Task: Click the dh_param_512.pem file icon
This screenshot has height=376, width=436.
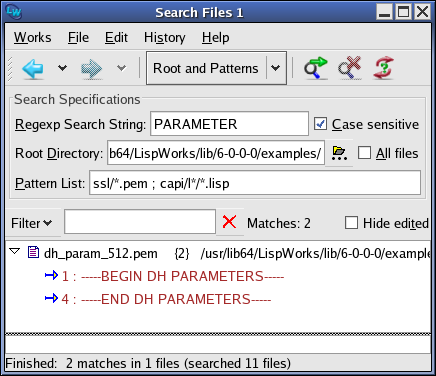Action: 33,253
